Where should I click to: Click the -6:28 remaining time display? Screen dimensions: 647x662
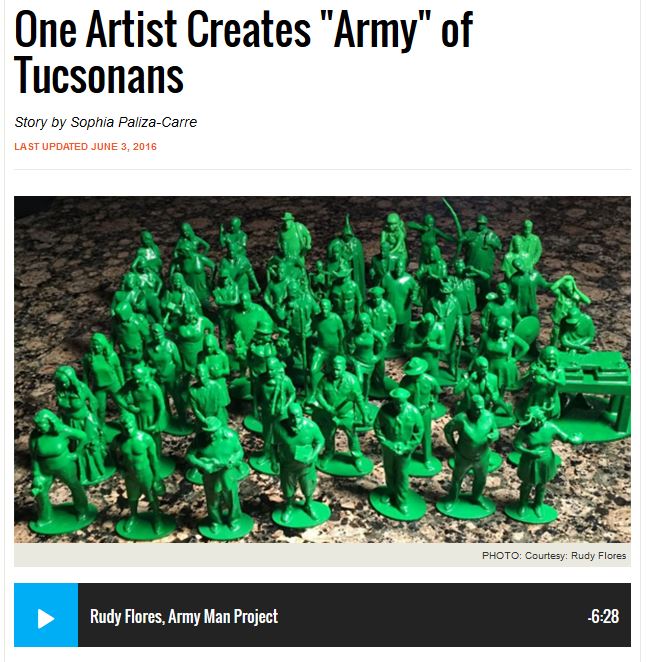603,616
